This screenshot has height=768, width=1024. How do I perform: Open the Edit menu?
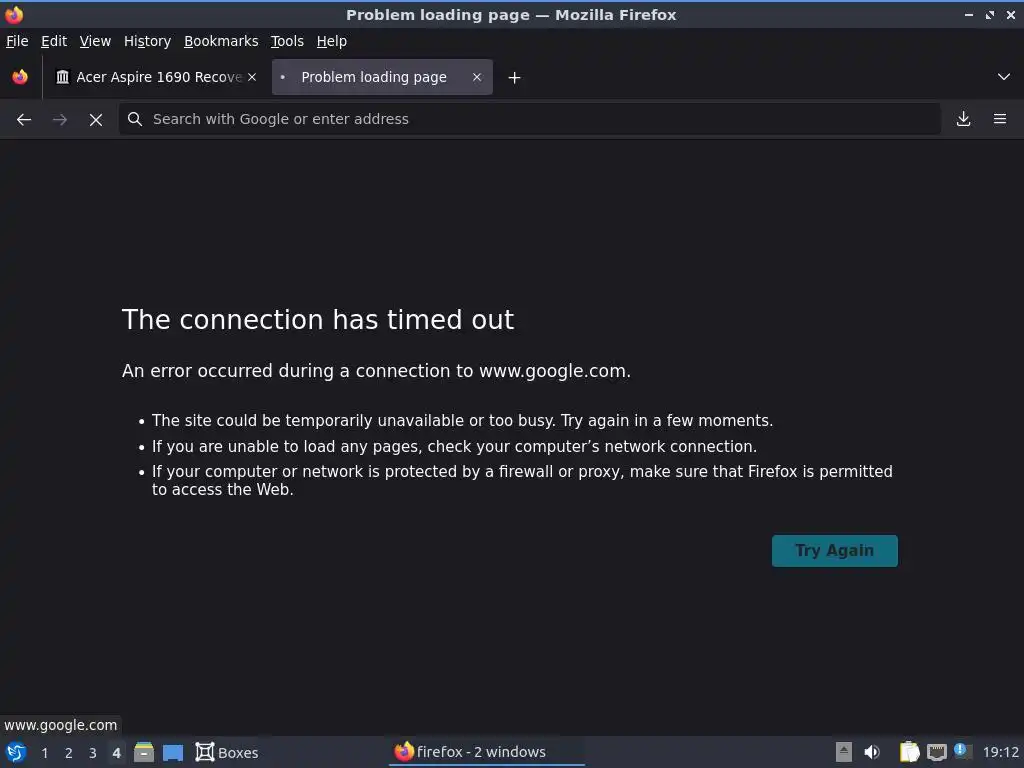(54, 41)
